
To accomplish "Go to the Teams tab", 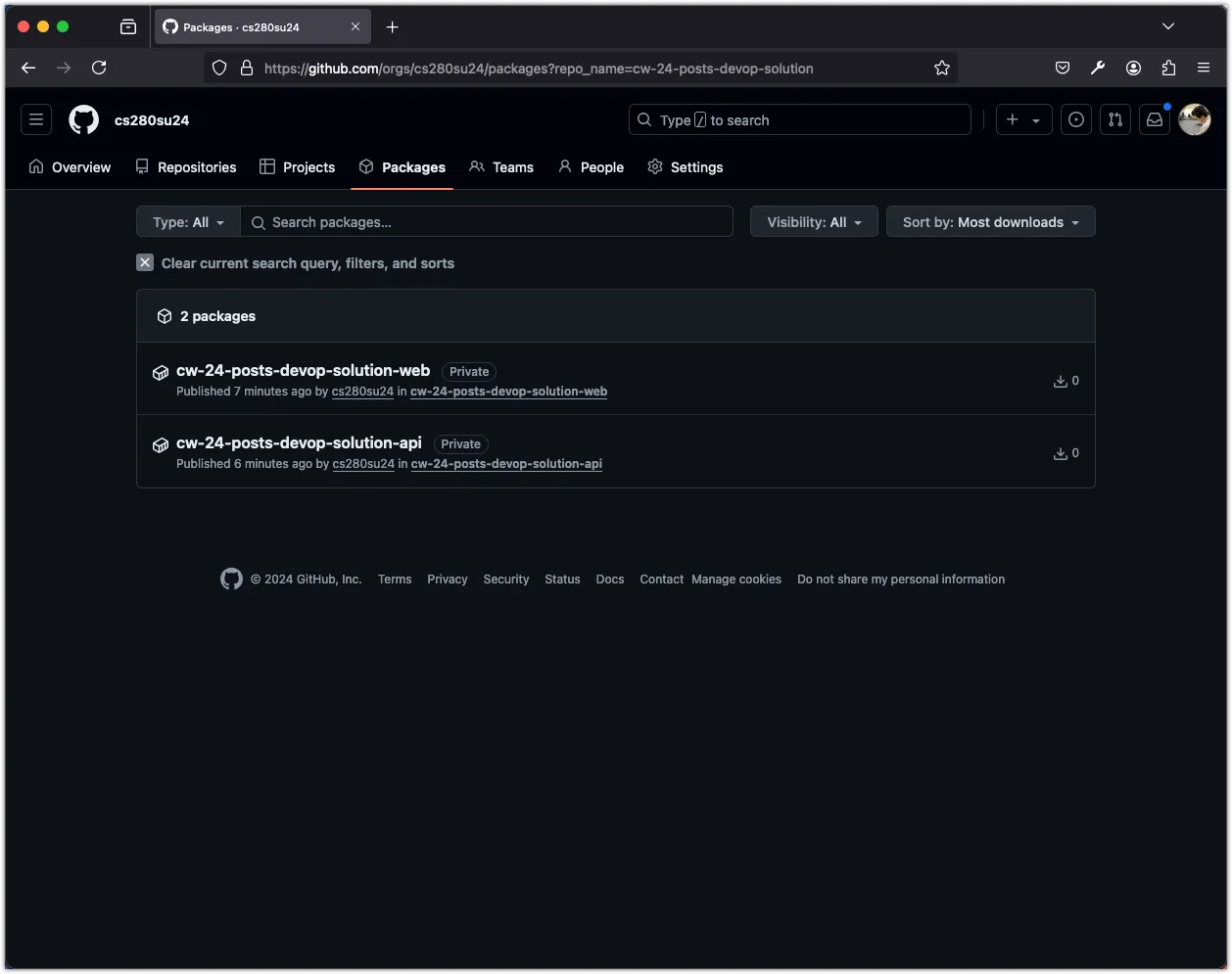I will 501,167.
